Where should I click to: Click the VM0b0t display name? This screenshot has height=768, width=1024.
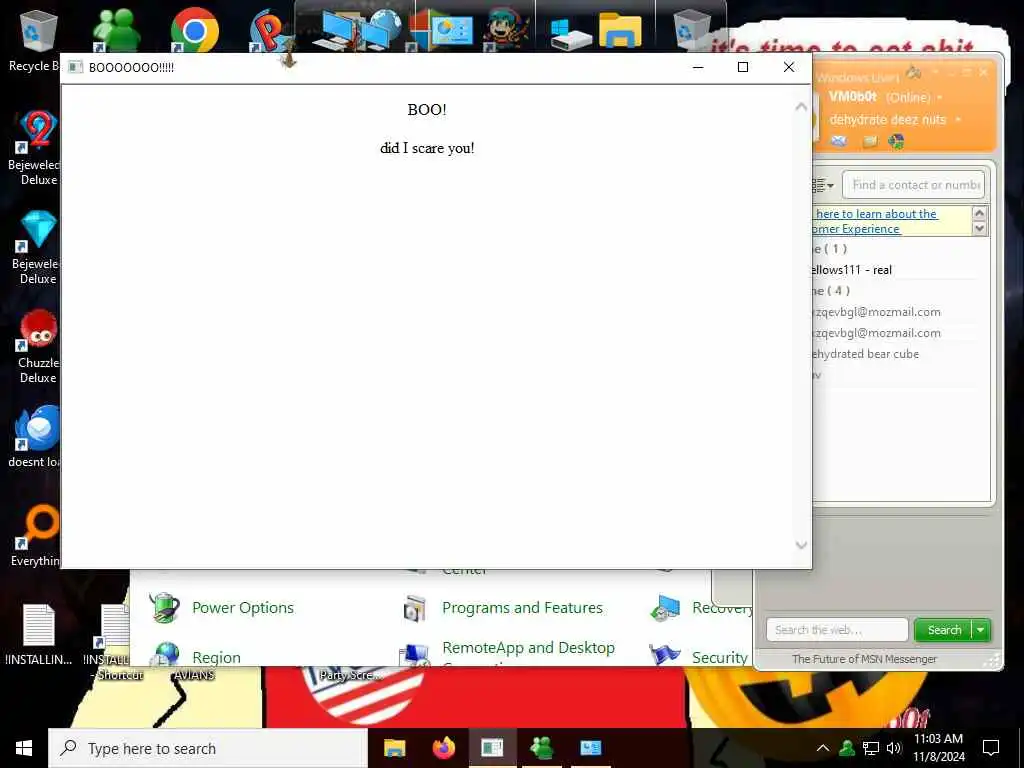point(853,97)
